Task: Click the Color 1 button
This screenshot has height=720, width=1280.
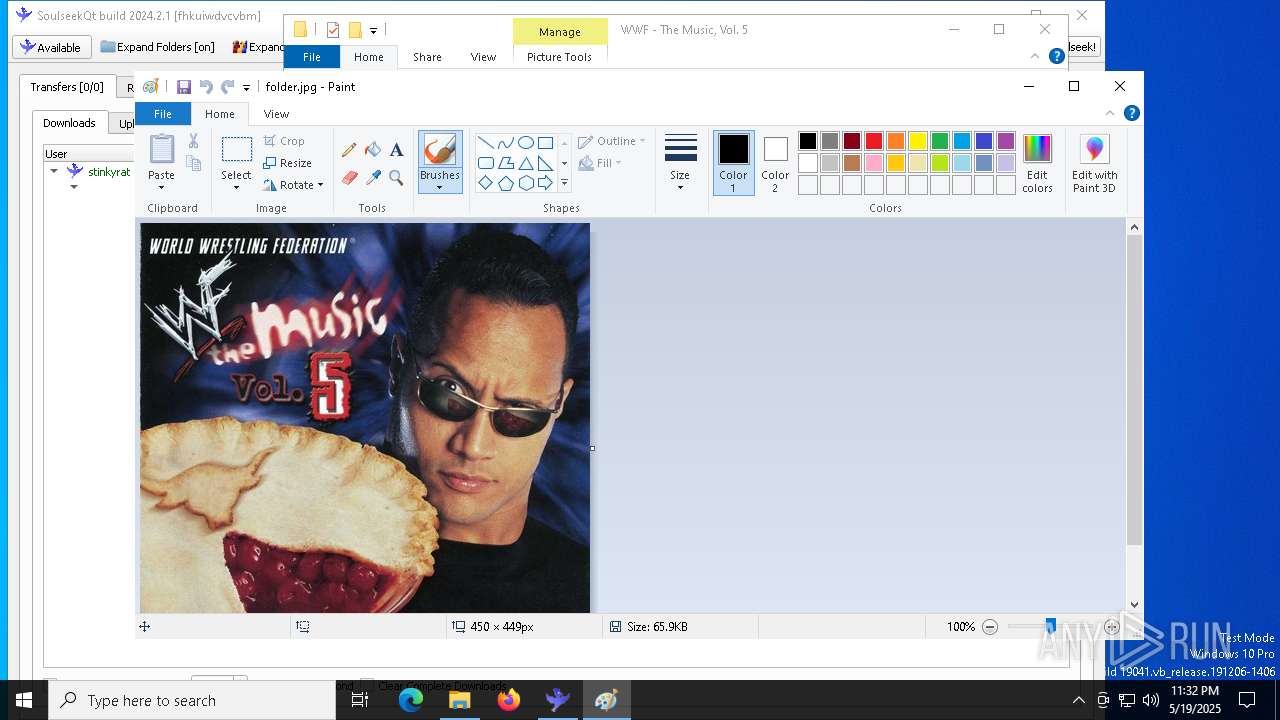Action: tap(733, 163)
